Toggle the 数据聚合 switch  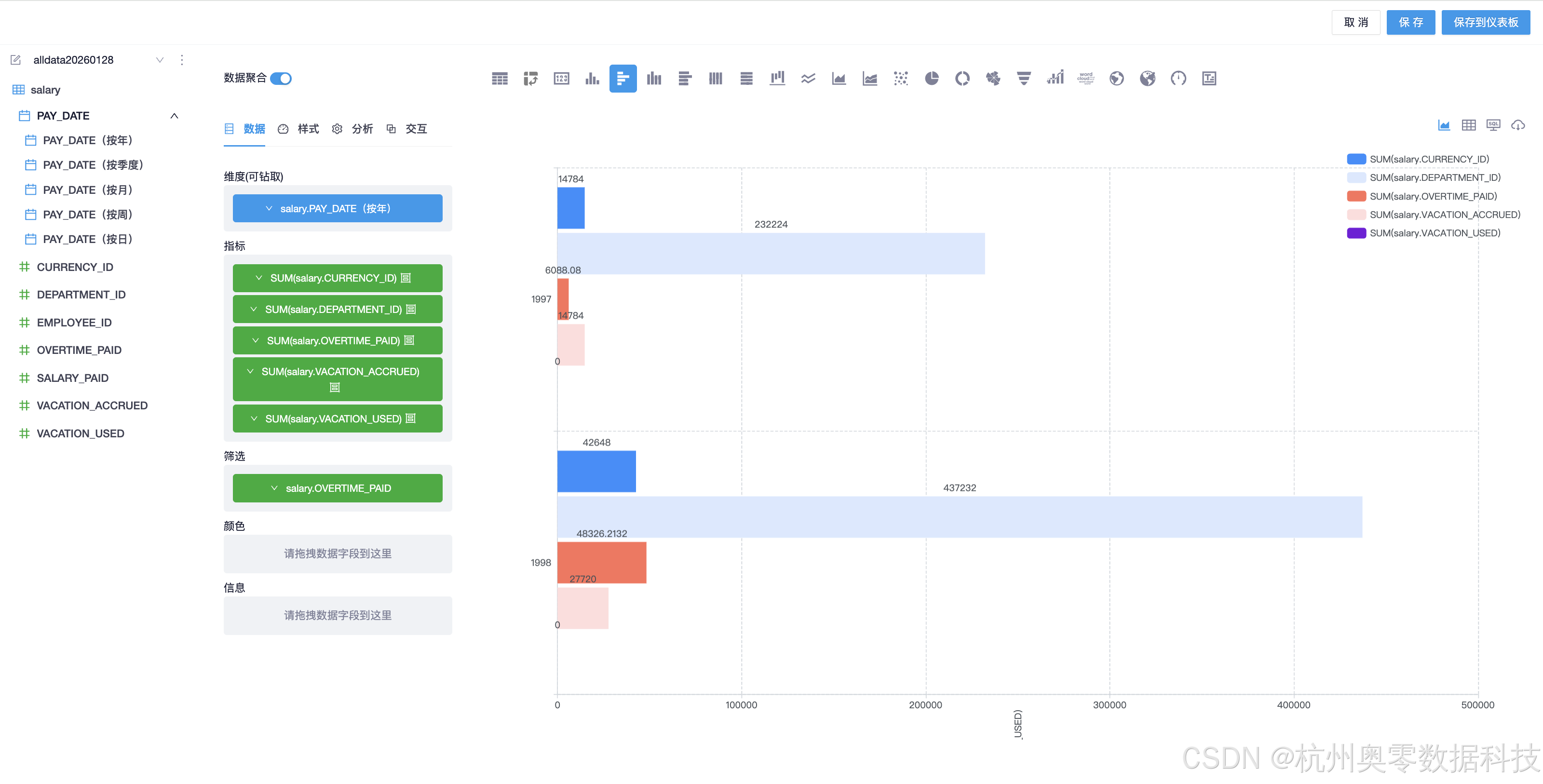(281, 79)
